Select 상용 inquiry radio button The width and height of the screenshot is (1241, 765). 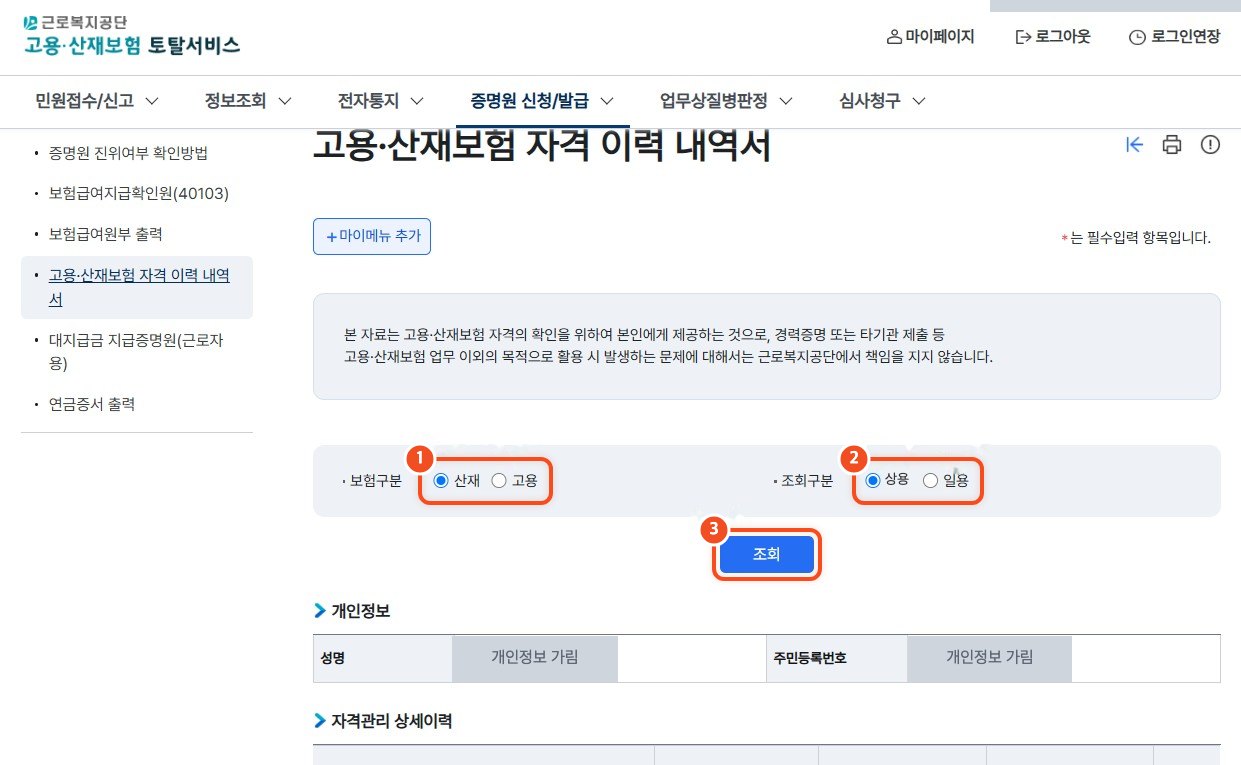pyautogui.click(x=872, y=481)
